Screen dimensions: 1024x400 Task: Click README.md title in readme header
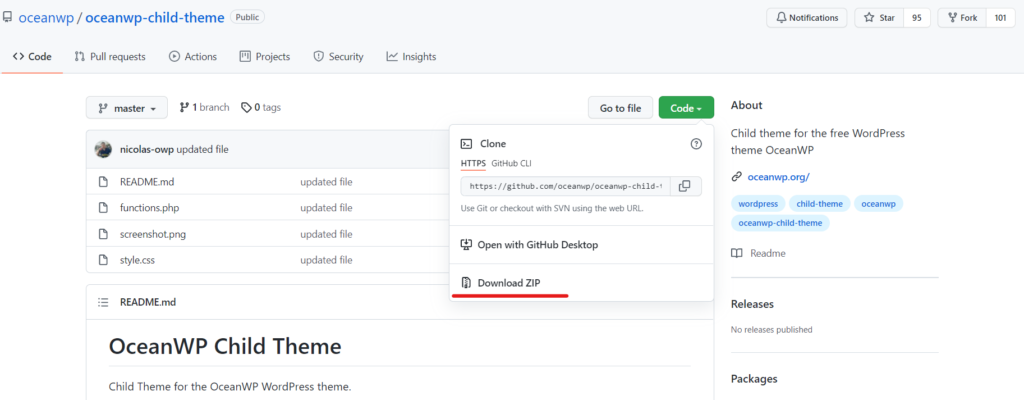(148, 302)
